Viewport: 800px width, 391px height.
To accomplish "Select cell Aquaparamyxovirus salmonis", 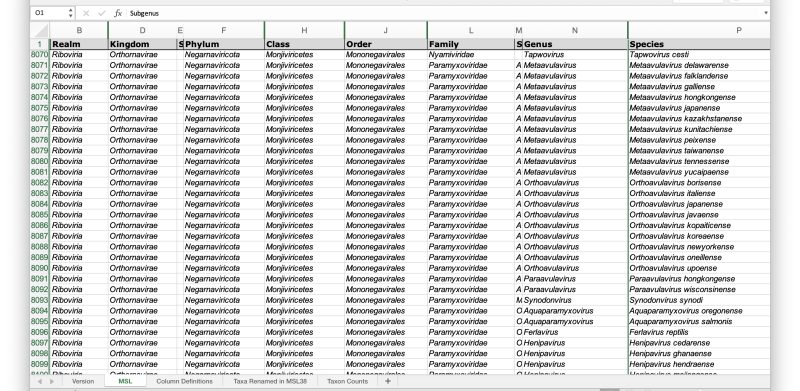I will coord(699,322).
